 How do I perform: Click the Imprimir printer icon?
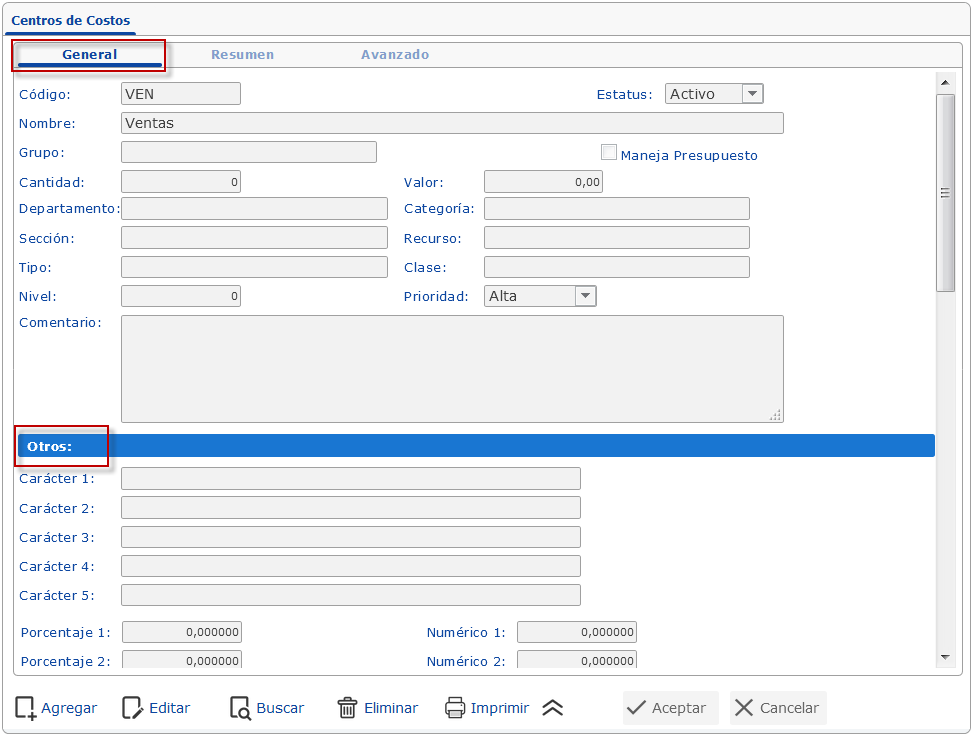coord(455,708)
